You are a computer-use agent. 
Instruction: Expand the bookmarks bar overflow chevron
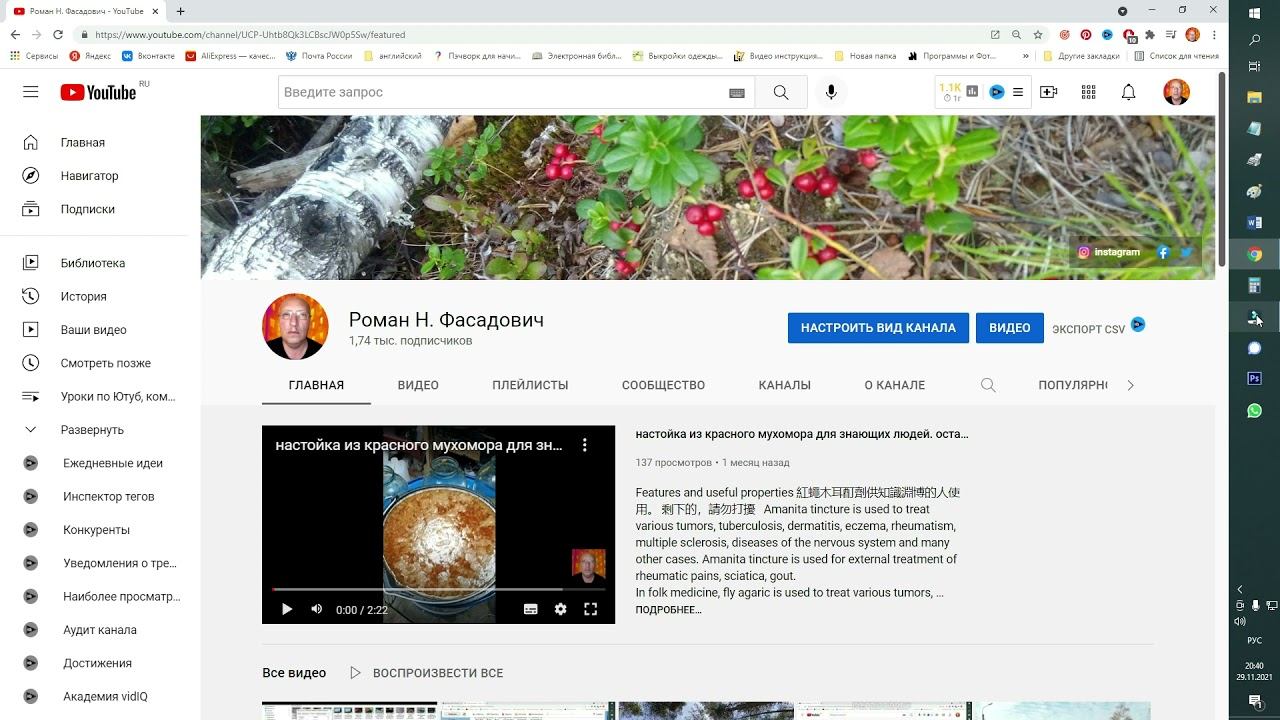click(x=1025, y=56)
